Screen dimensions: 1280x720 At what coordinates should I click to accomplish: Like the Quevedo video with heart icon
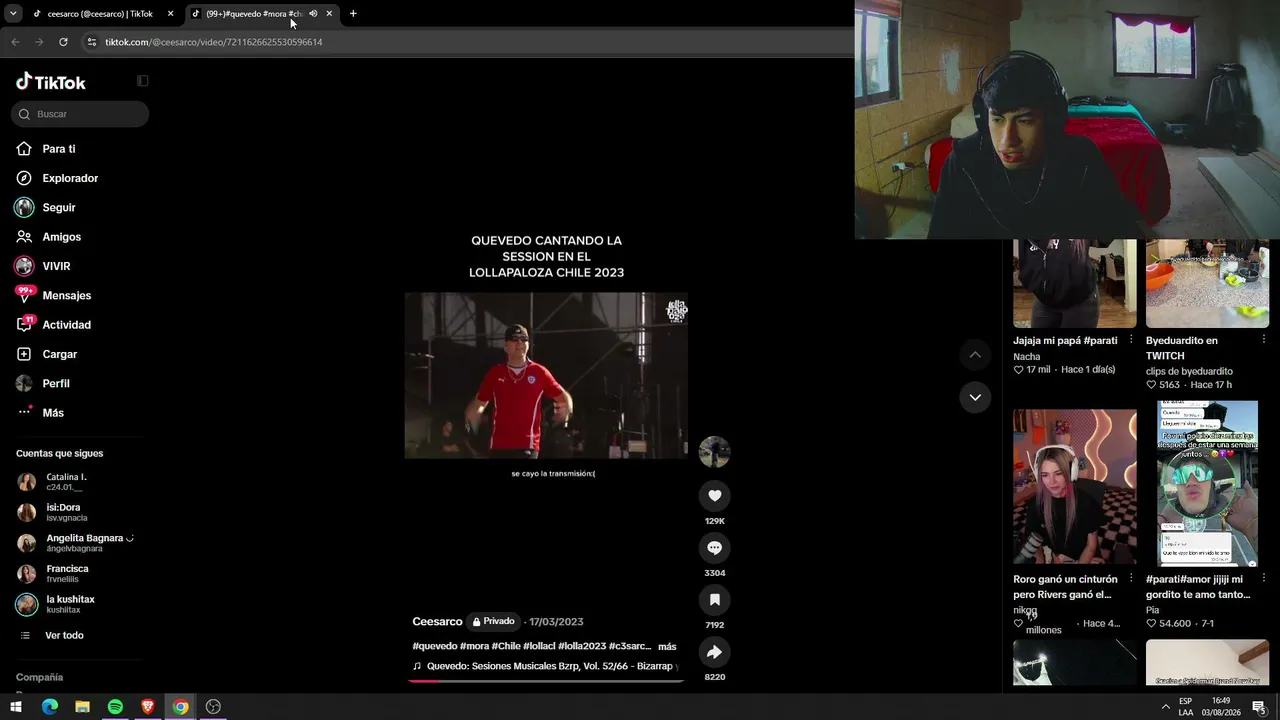(714, 496)
